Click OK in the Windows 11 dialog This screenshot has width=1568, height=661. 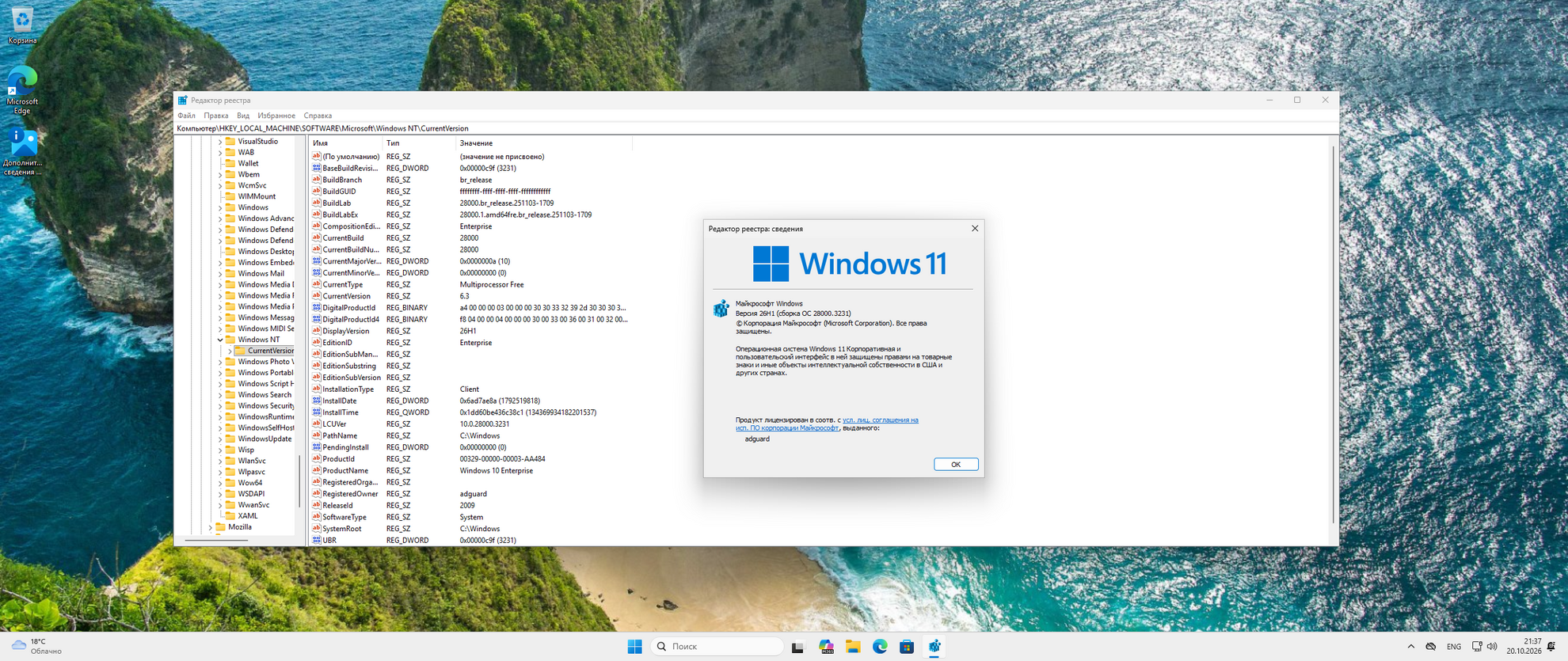pyautogui.click(x=956, y=465)
